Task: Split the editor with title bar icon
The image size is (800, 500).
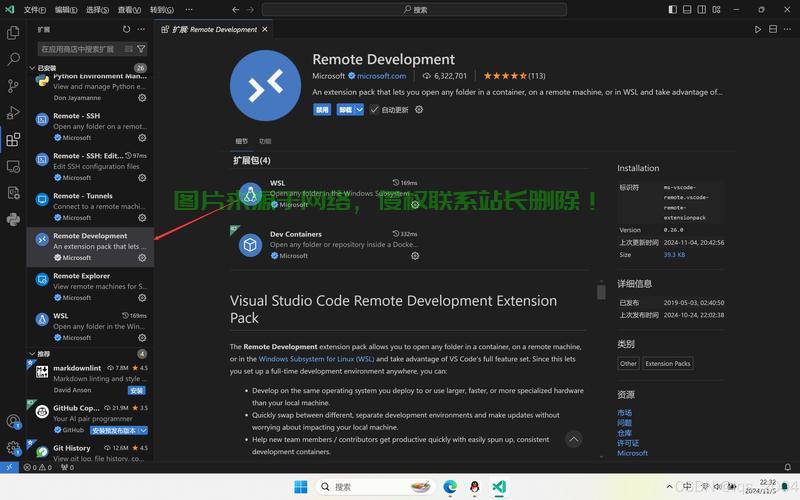Action: 773,30
